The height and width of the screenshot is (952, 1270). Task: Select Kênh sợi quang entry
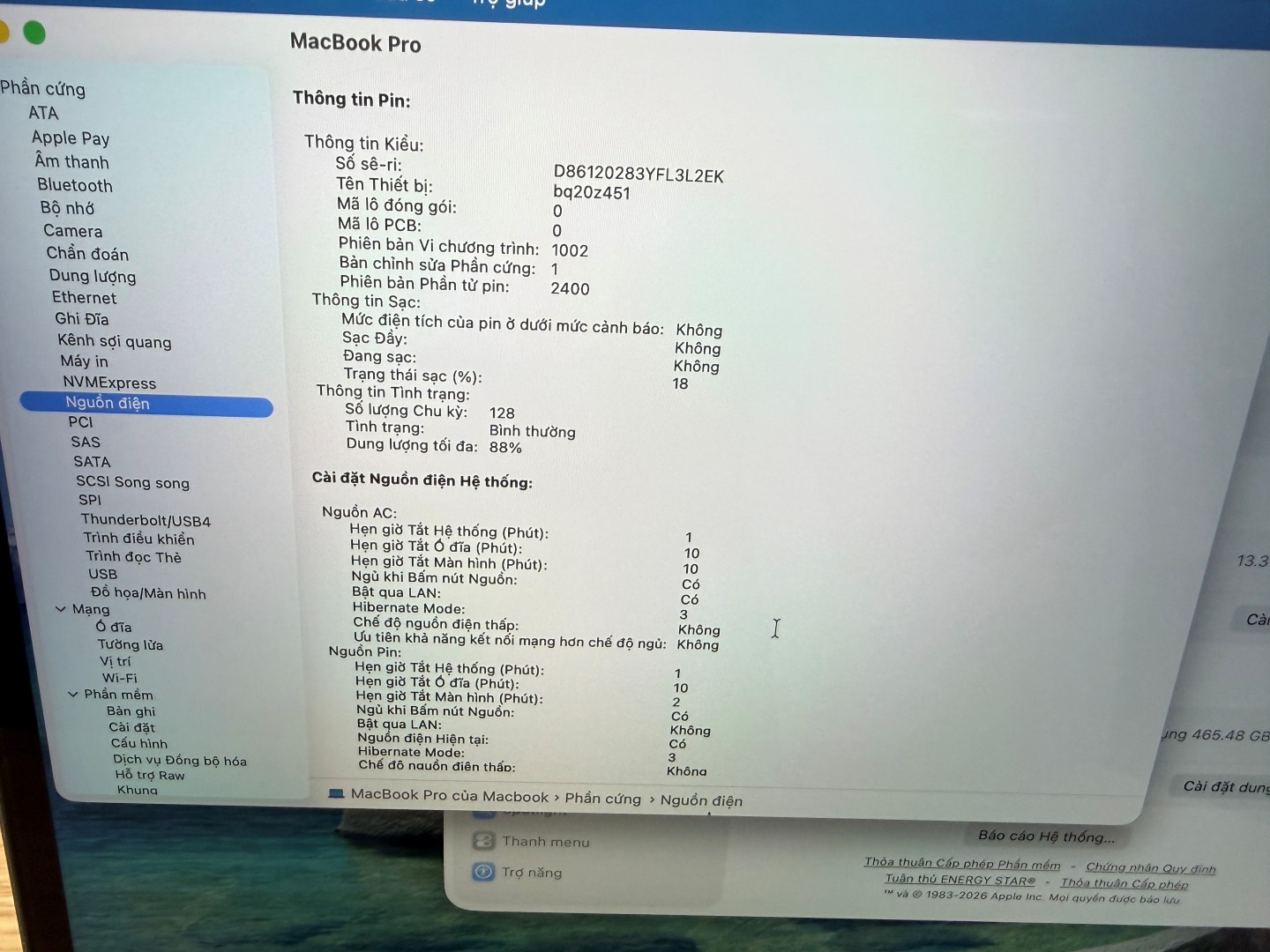[x=115, y=341]
